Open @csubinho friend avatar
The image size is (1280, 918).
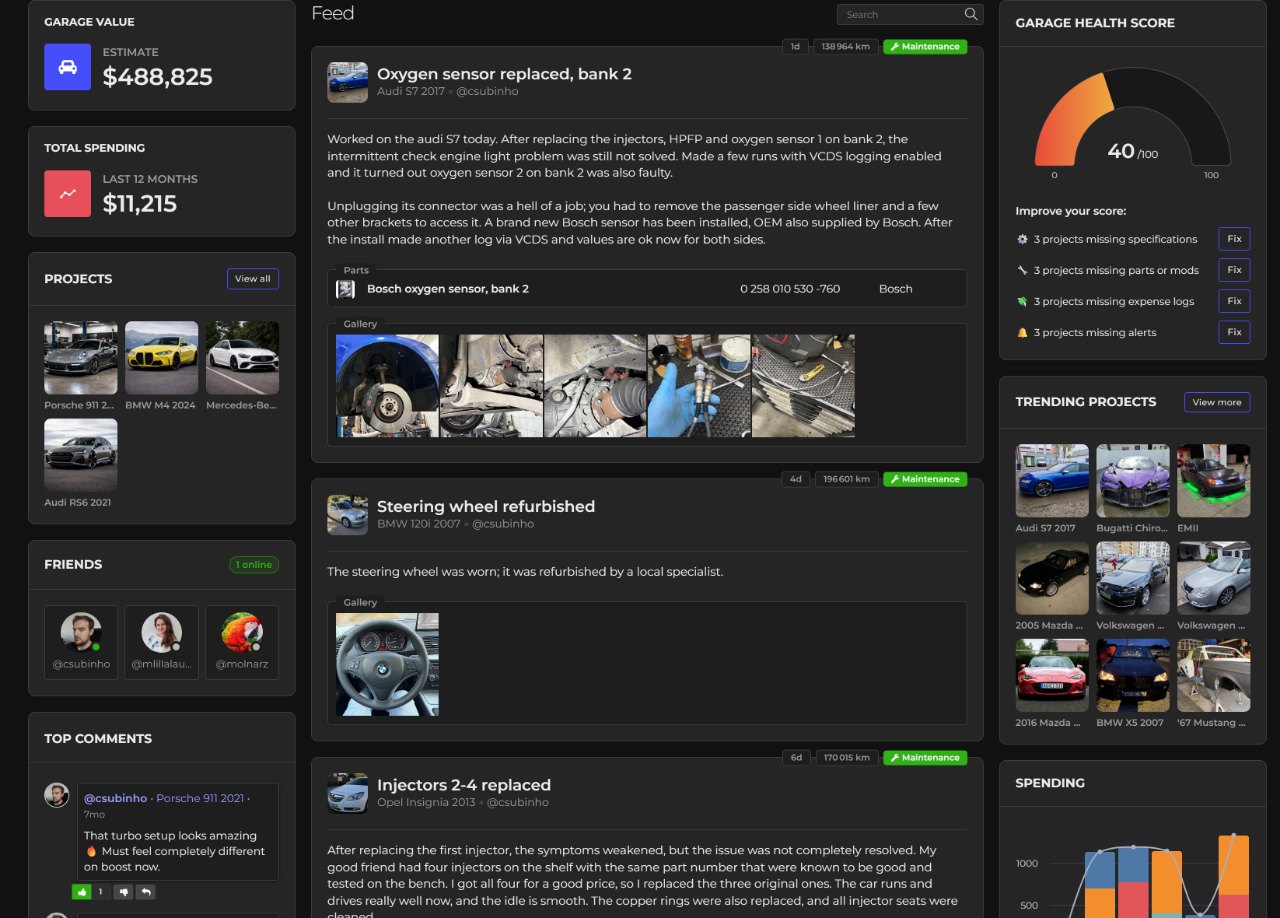pyautogui.click(x=81, y=633)
